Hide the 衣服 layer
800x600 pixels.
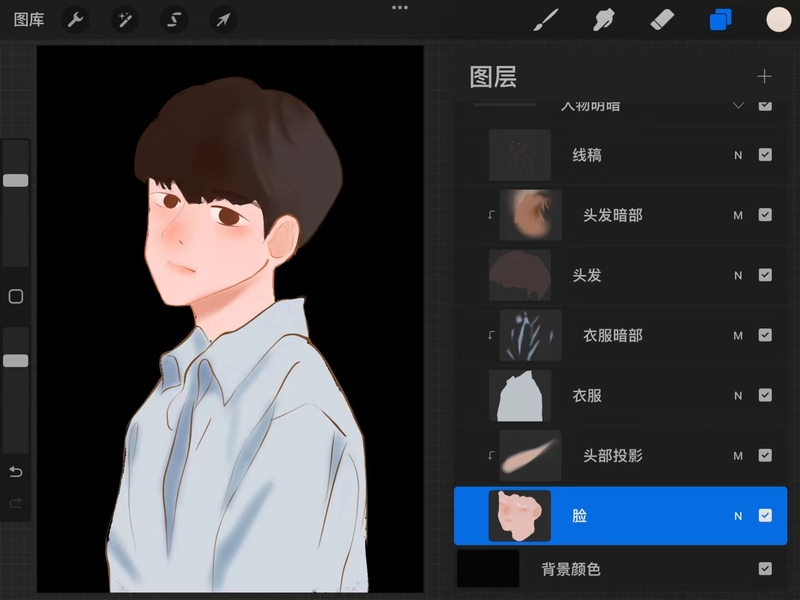(x=765, y=395)
